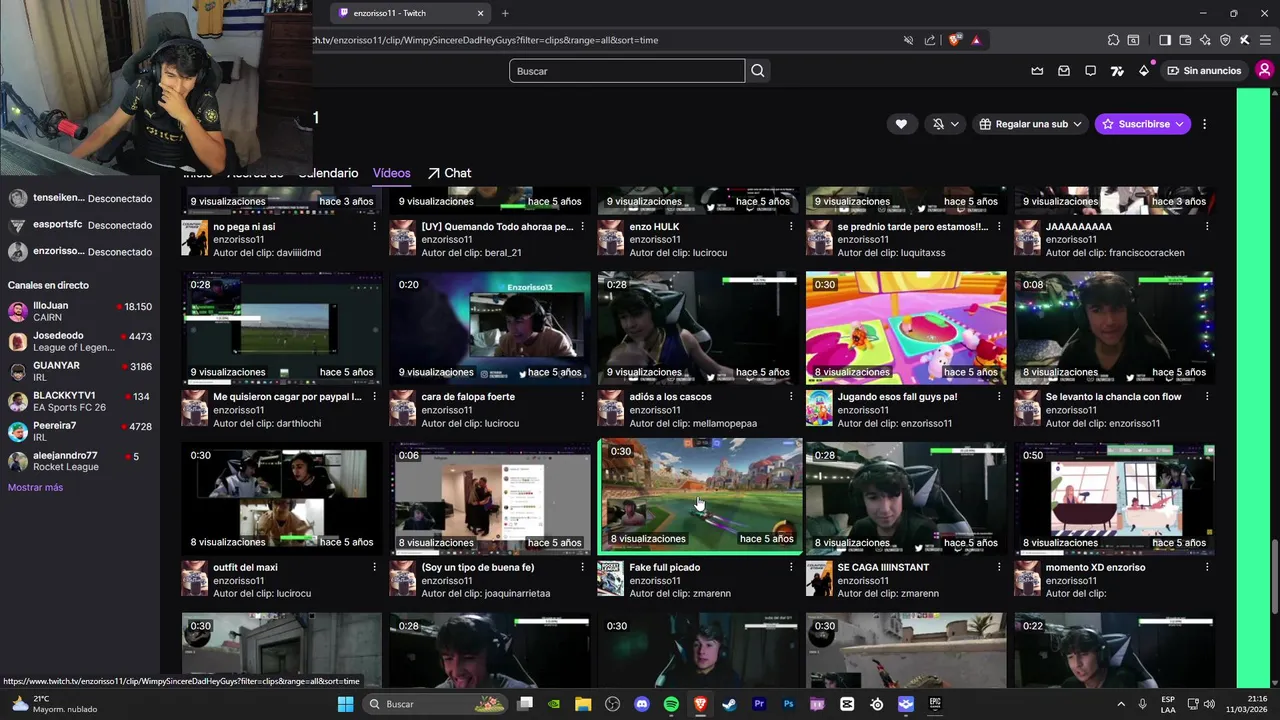Image resolution: width=1280 pixels, height=720 pixels.
Task: Play the 'SE CAGA IIIINSTANT' clip thumbnail
Action: 906,498
